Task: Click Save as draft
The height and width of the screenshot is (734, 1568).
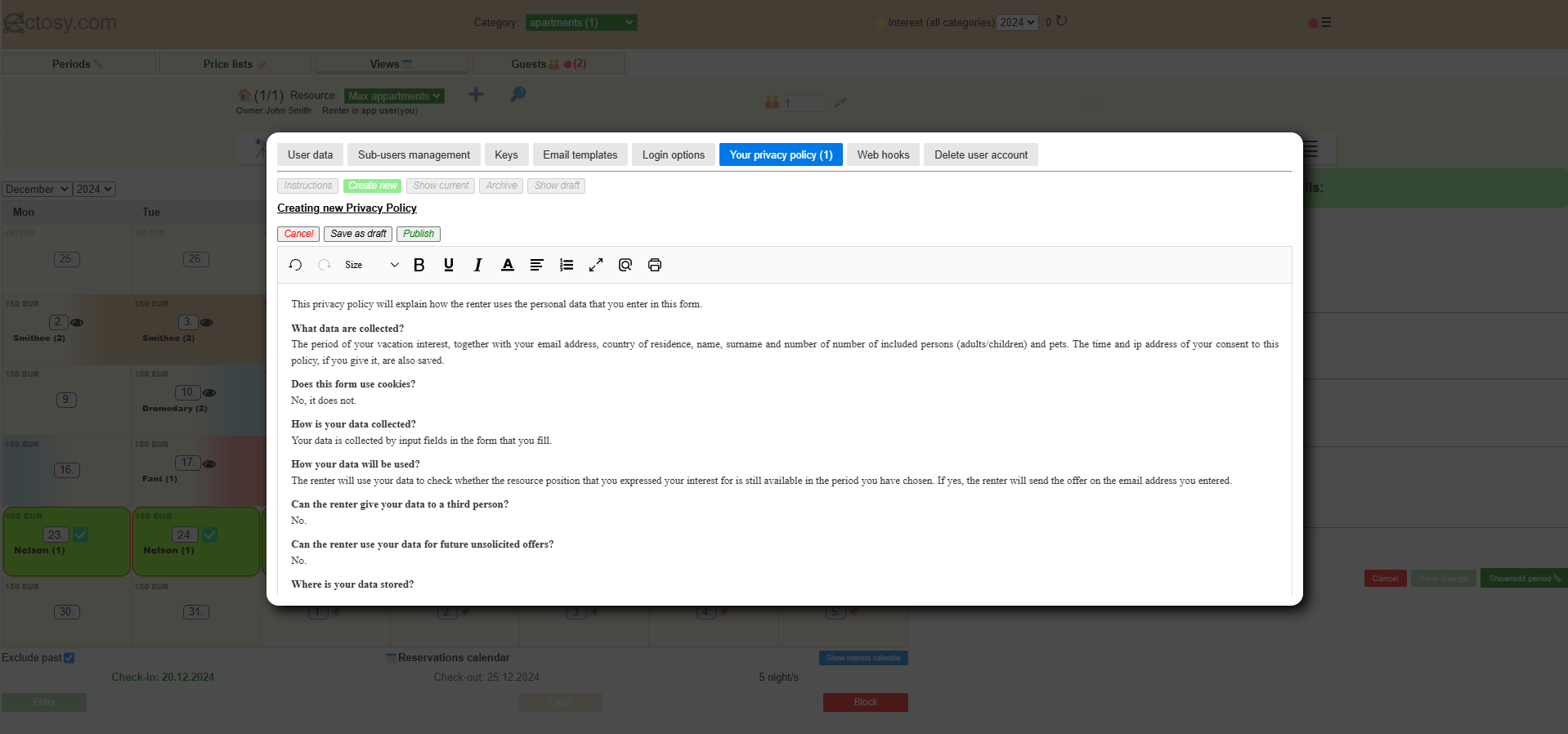Action: pyautogui.click(x=358, y=234)
